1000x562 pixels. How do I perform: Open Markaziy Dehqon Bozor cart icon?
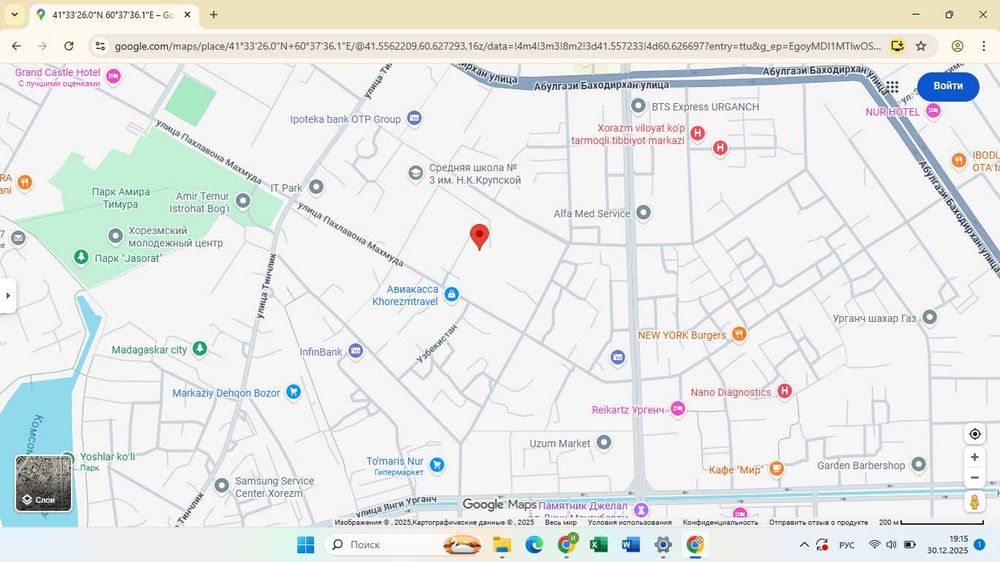(x=293, y=392)
